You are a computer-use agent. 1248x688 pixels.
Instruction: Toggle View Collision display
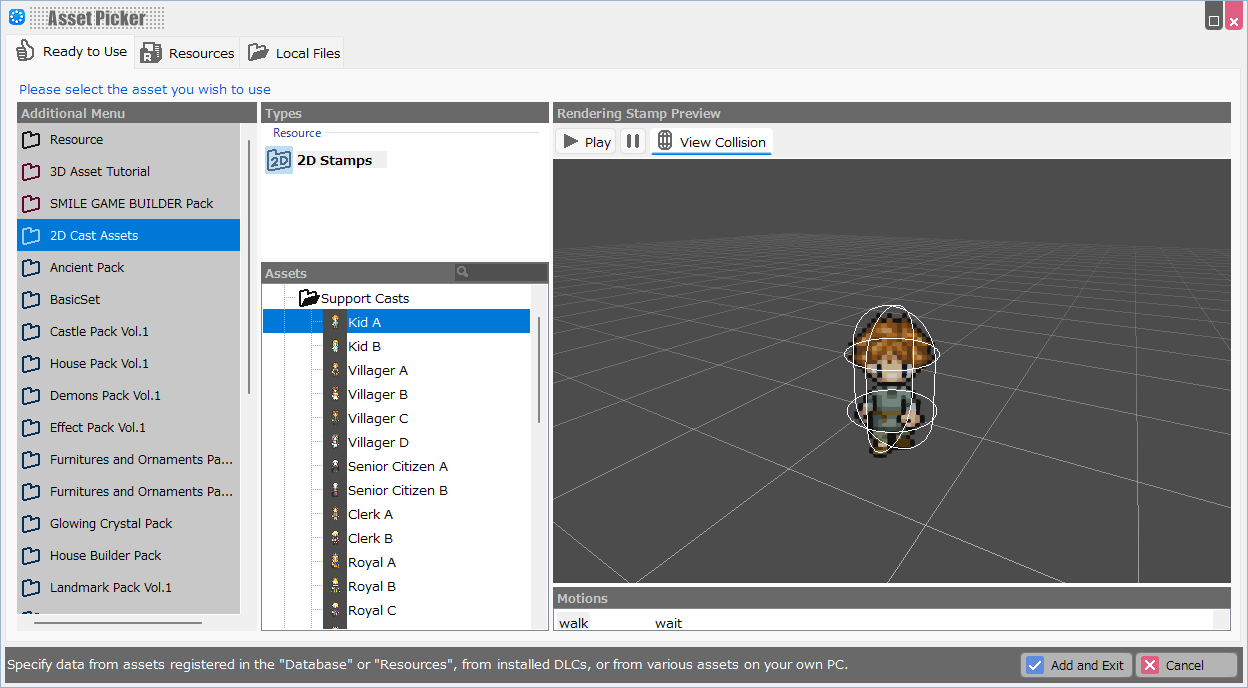click(x=711, y=142)
